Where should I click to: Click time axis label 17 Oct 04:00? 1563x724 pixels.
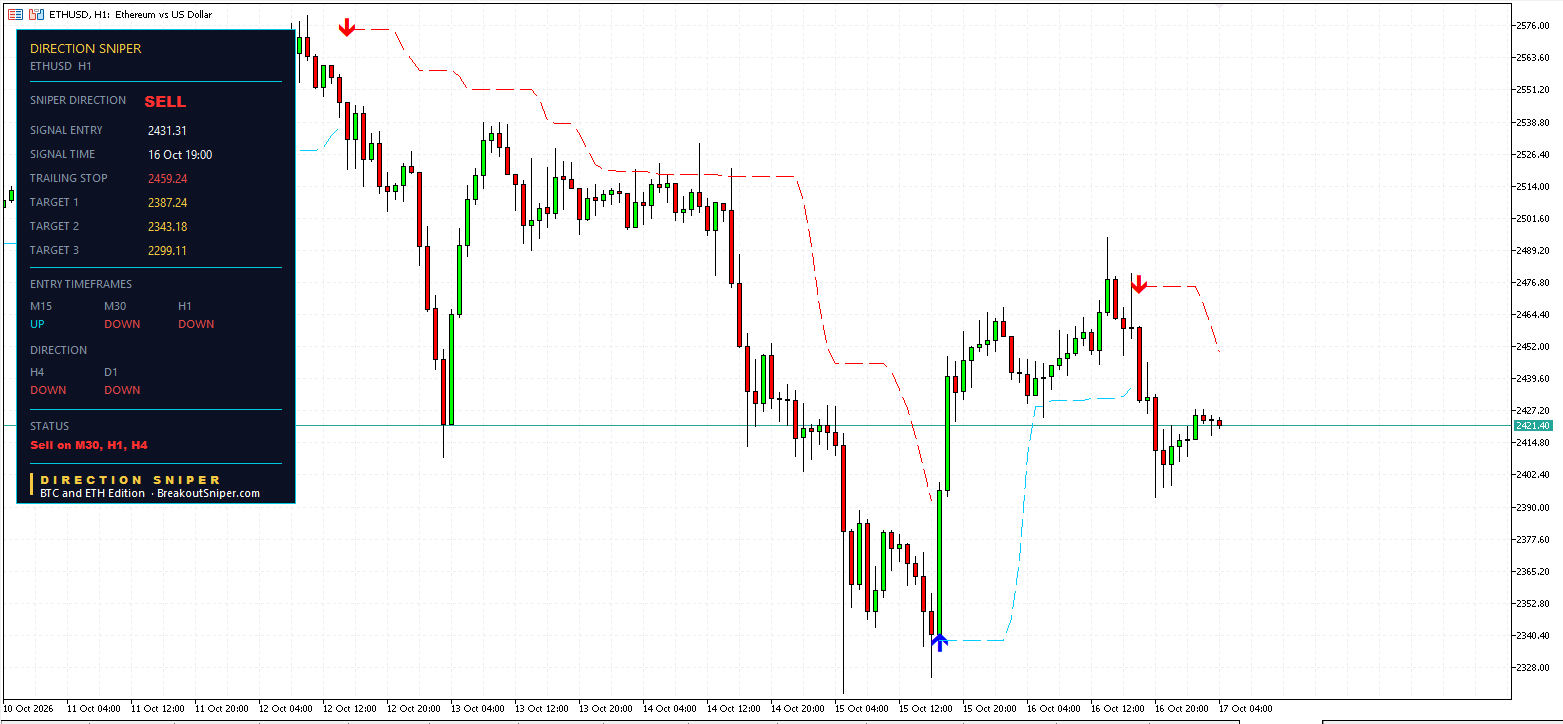pos(1245,708)
